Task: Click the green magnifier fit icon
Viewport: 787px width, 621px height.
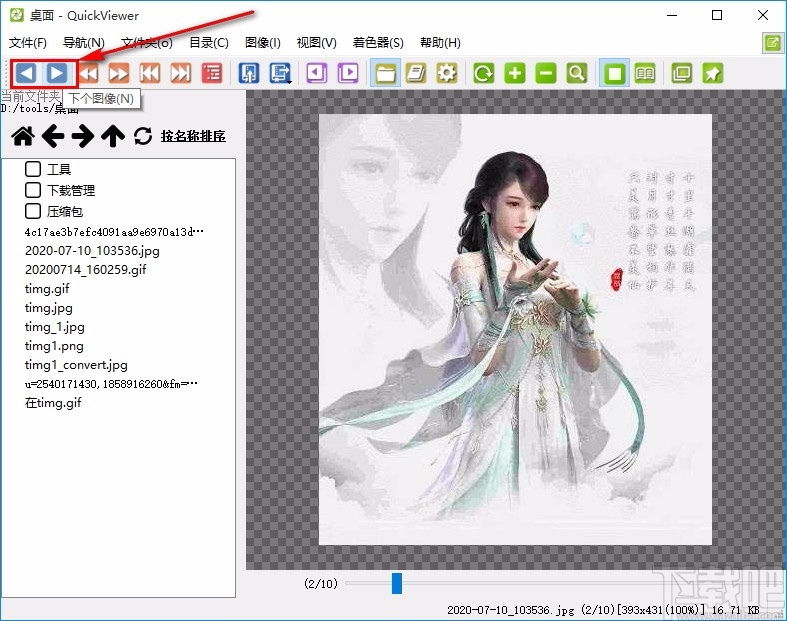Action: click(577, 73)
